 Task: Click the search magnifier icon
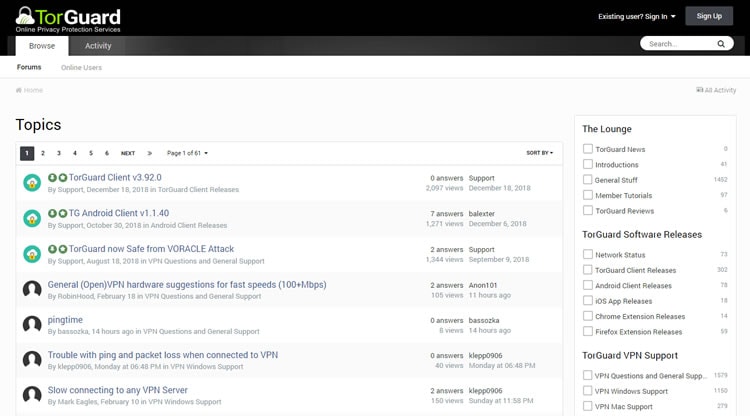pyautogui.click(x=721, y=44)
